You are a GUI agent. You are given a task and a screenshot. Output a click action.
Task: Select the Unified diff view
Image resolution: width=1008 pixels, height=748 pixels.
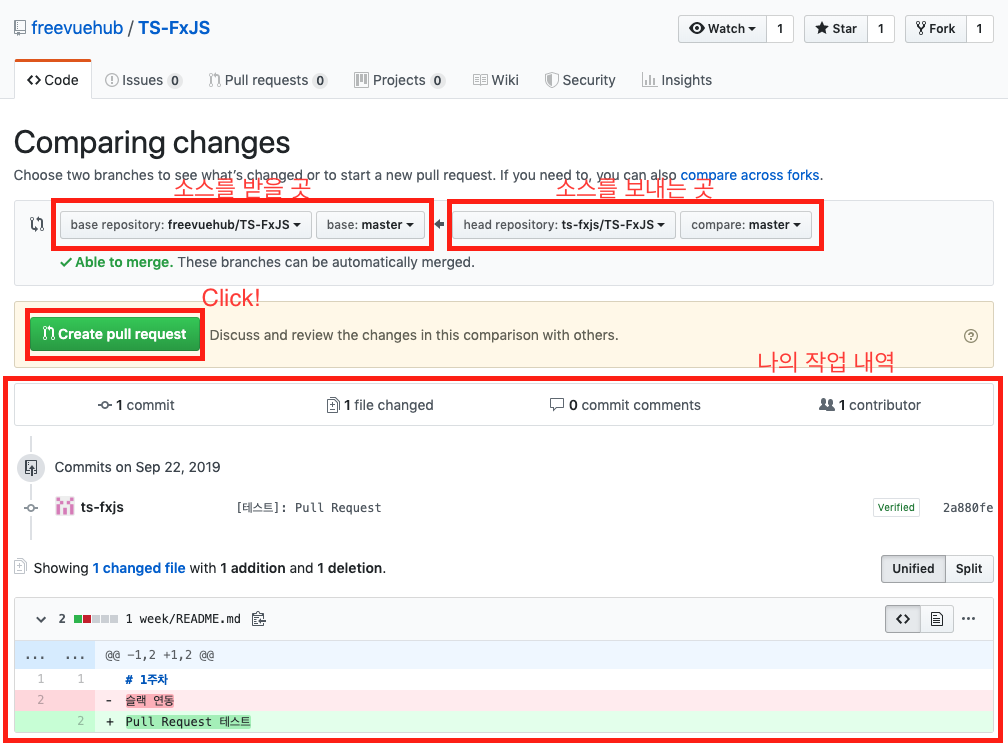point(913,569)
